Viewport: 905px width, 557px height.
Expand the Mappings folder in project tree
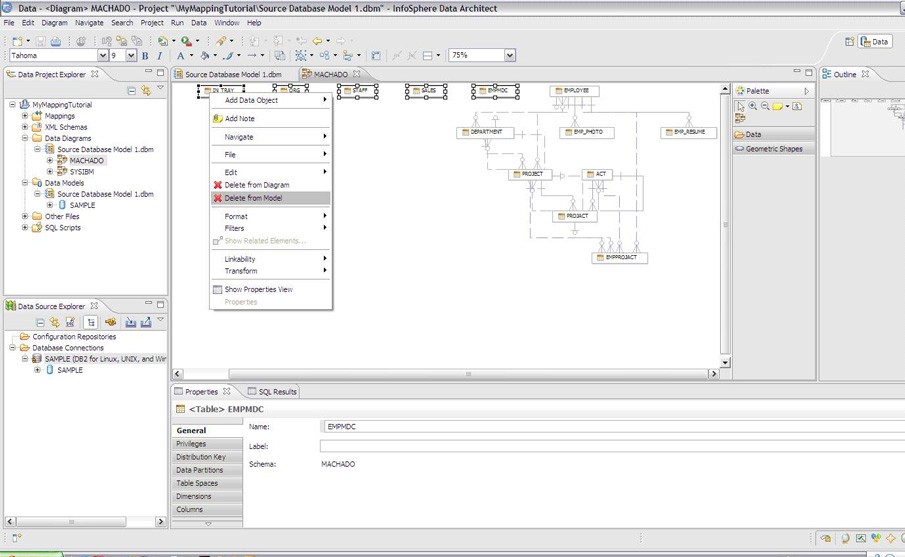(x=25, y=116)
